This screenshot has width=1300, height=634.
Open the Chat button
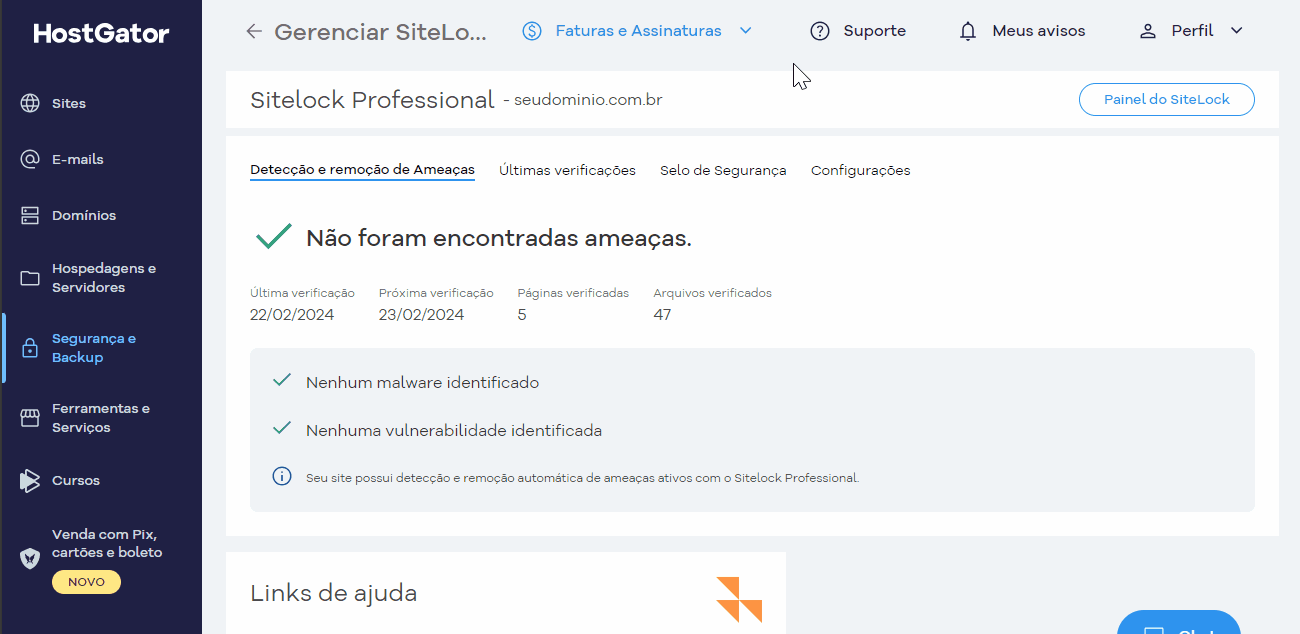coord(1178,623)
